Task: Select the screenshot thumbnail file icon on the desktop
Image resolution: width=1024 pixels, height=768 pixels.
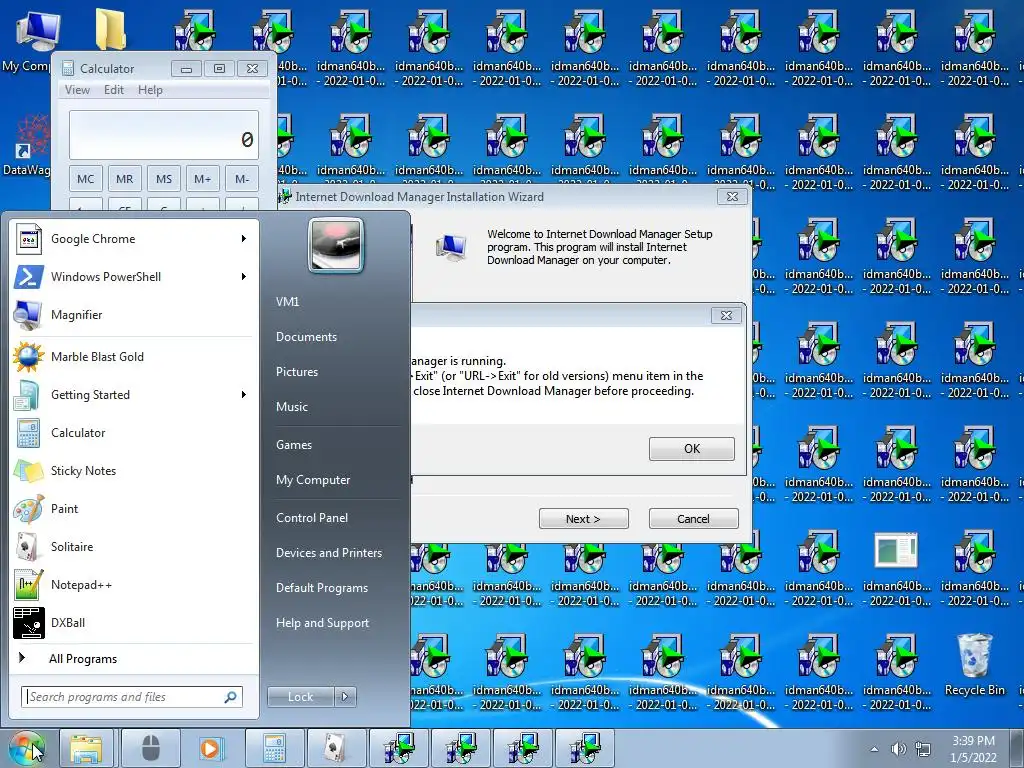Action: point(896,550)
